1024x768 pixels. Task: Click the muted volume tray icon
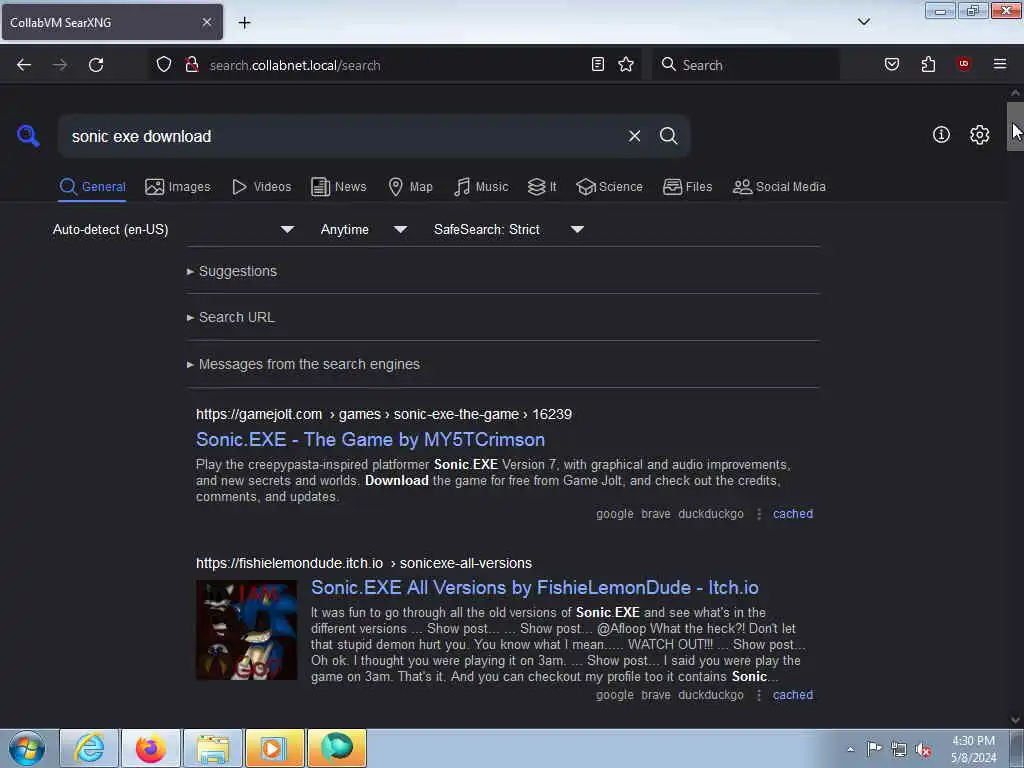[x=923, y=750]
